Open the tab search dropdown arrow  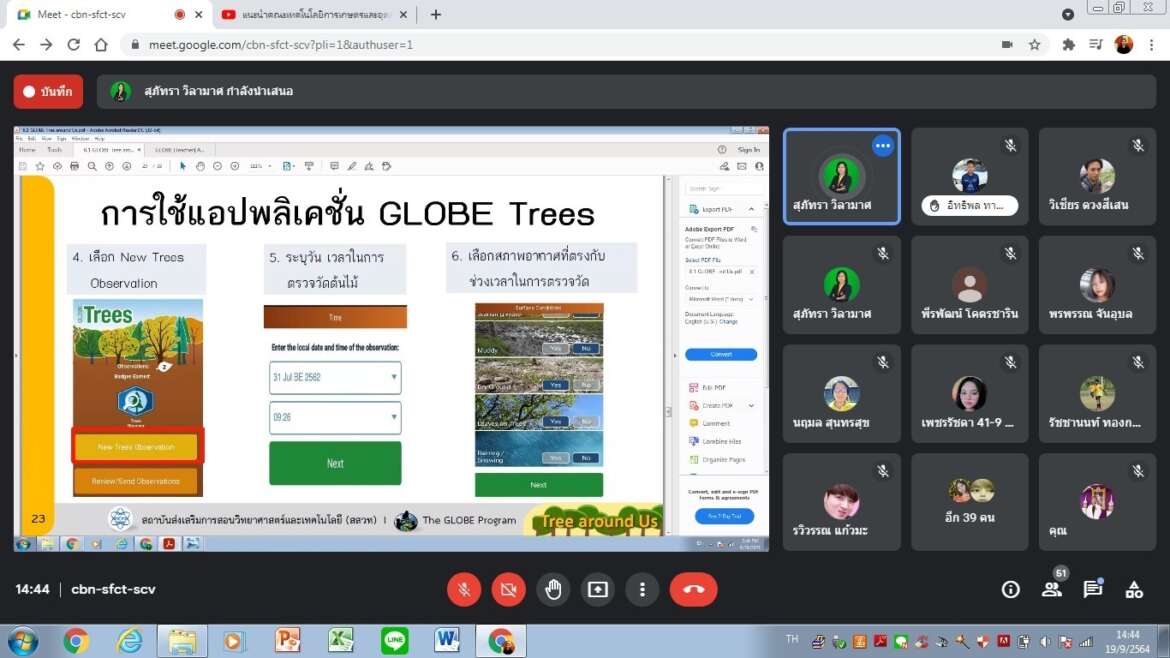tap(1068, 14)
